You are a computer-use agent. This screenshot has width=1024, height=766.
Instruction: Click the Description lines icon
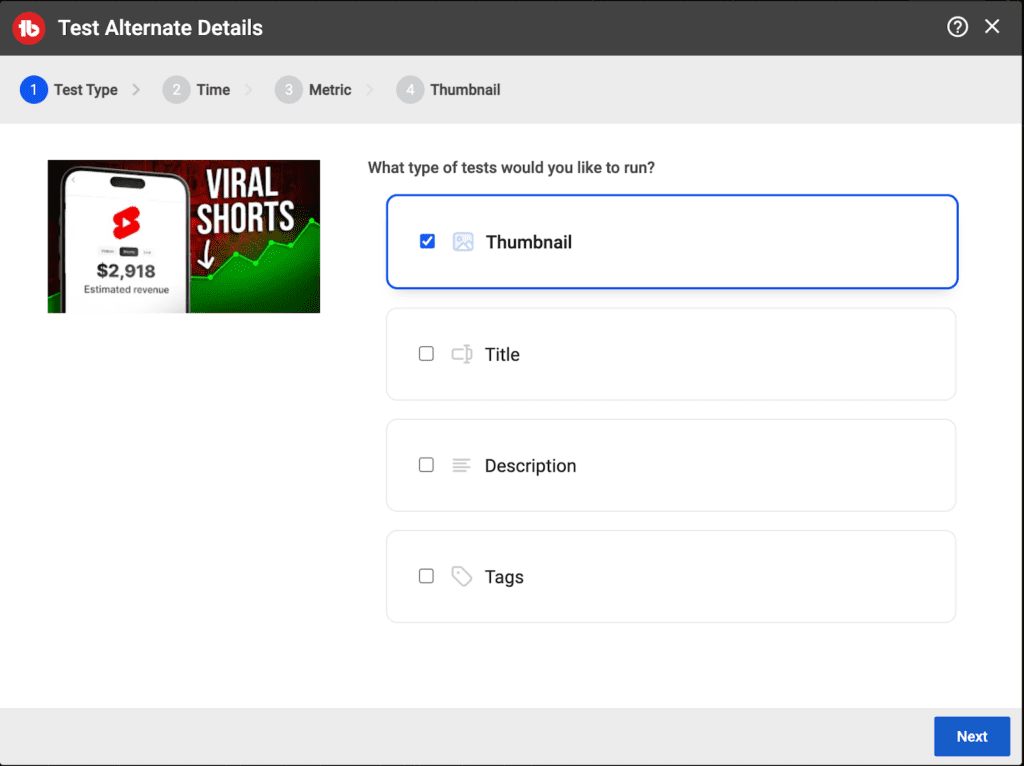(461, 466)
